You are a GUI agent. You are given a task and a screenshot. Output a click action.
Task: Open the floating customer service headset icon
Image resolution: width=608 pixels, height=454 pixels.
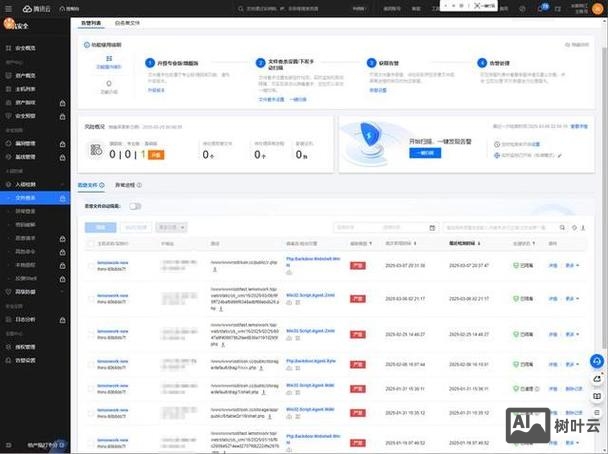(x=597, y=362)
